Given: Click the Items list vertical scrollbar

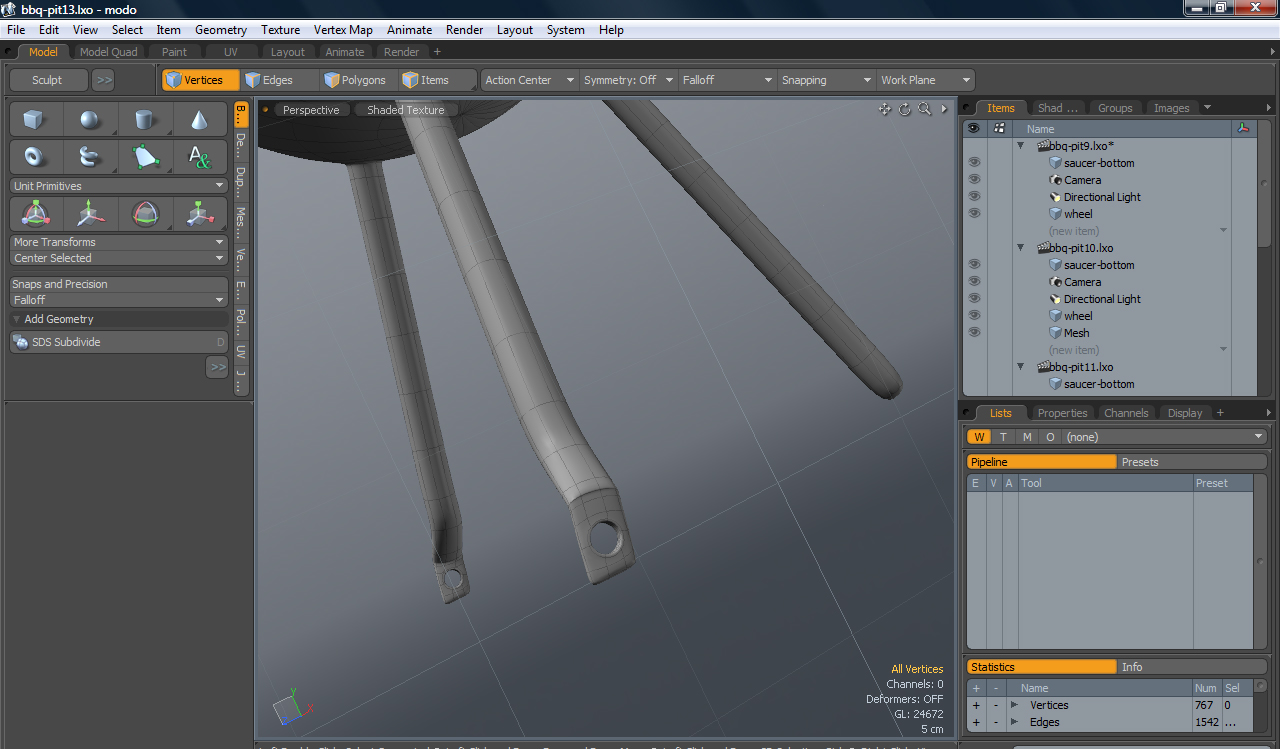Looking at the screenshot, I should [1263, 185].
